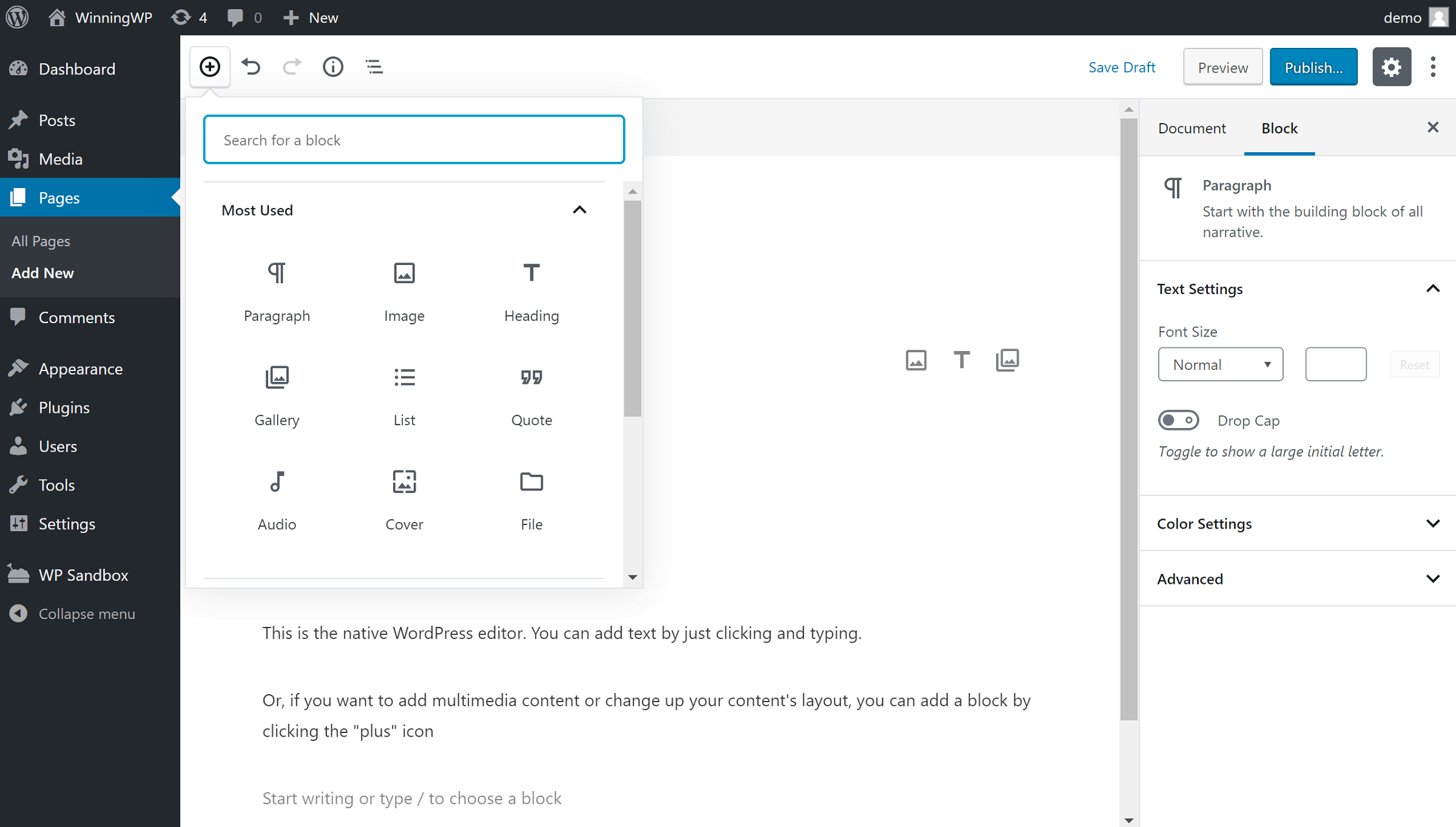The width and height of the screenshot is (1456, 827).
Task: Open the Font Size dropdown
Action: point(1220,363)
